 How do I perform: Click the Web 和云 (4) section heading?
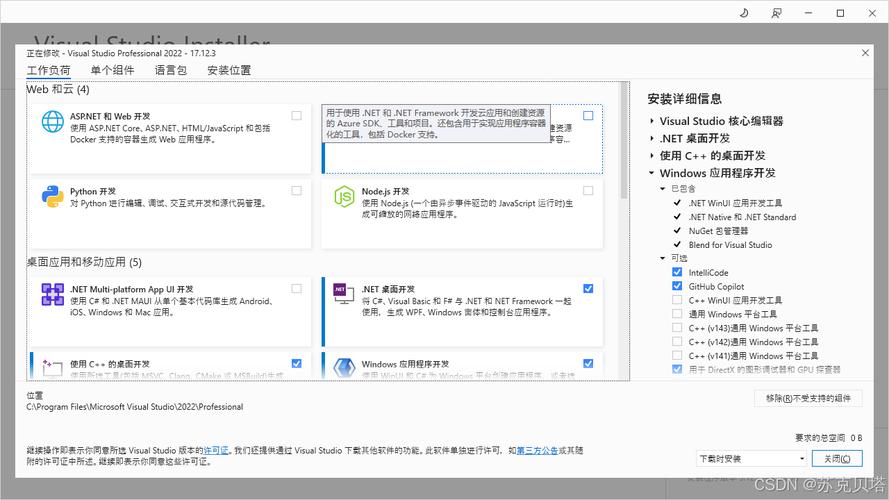(58, 90)
